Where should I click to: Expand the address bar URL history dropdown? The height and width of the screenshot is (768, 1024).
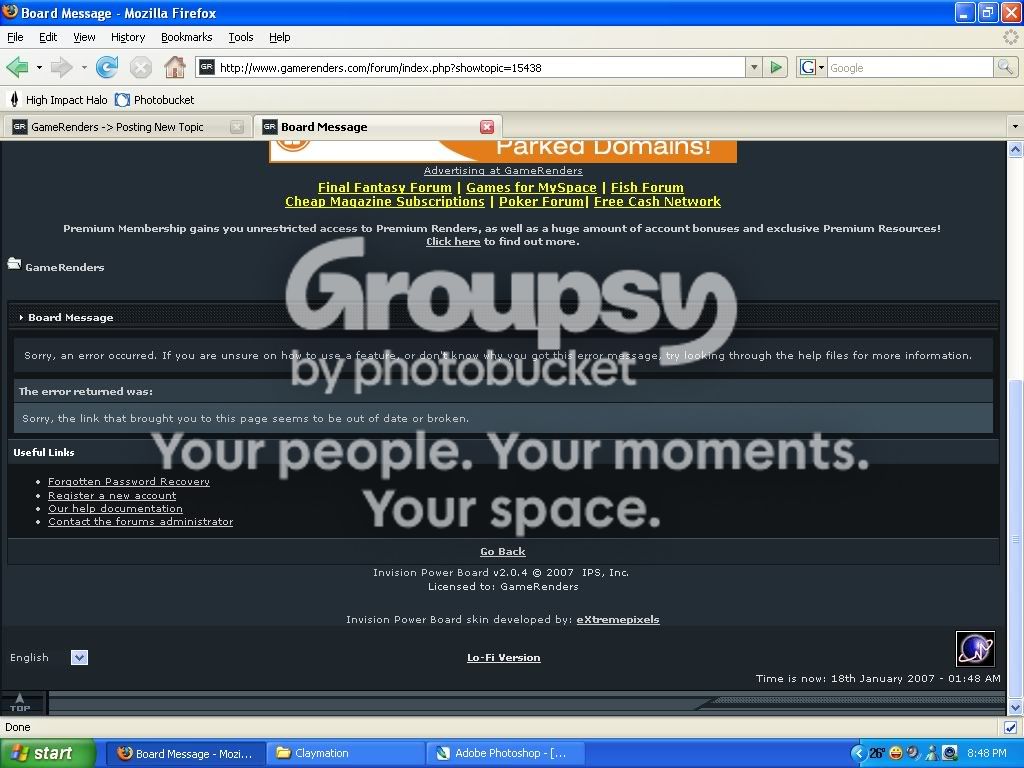(x=754, y=67)
